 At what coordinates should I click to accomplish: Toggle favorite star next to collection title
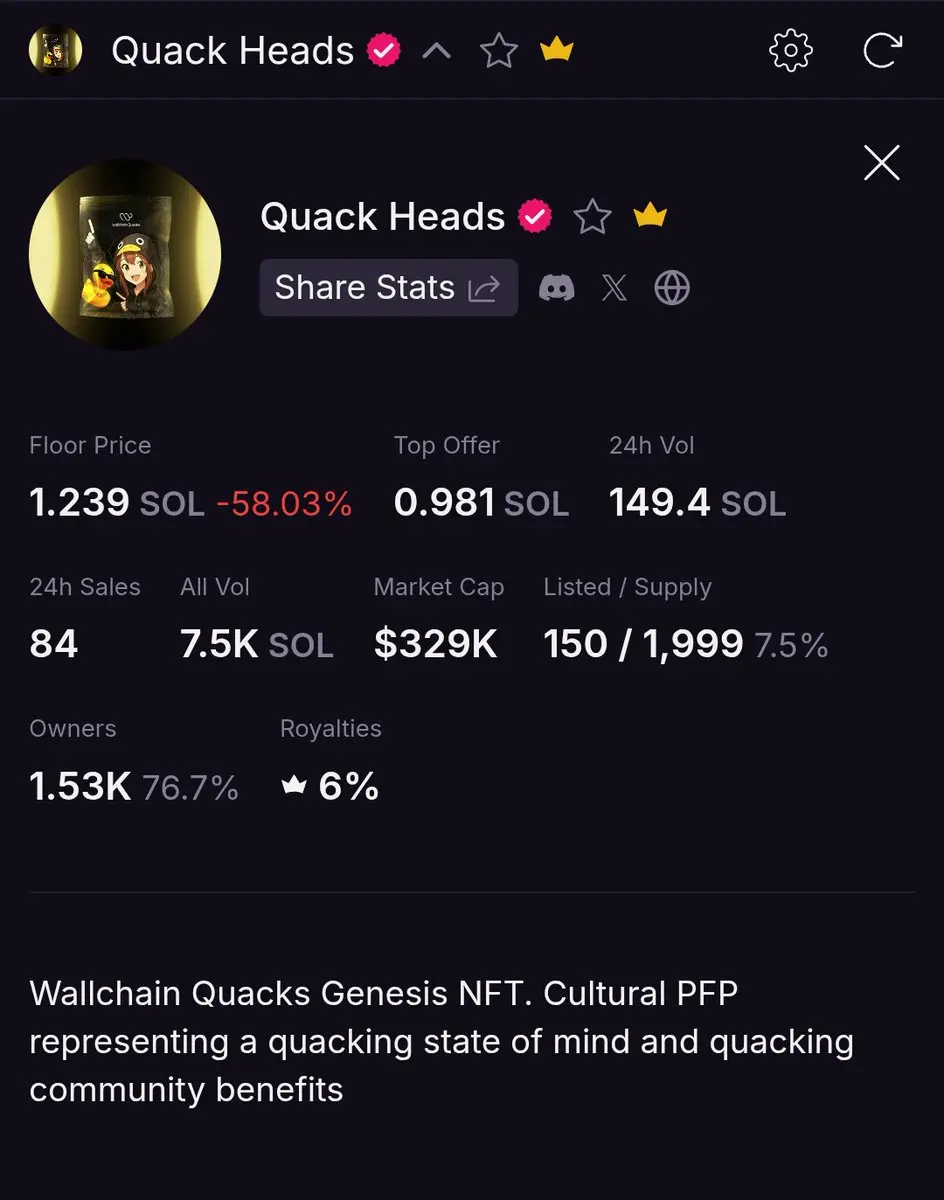[592, 216]
